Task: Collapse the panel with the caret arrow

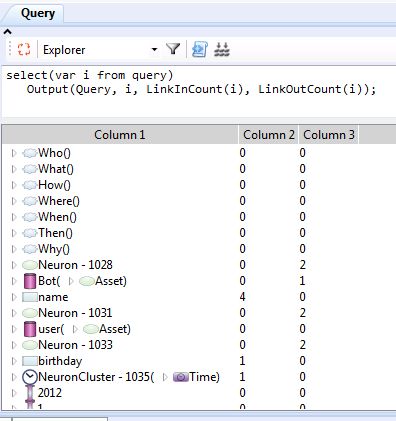Action: point(7,32)
